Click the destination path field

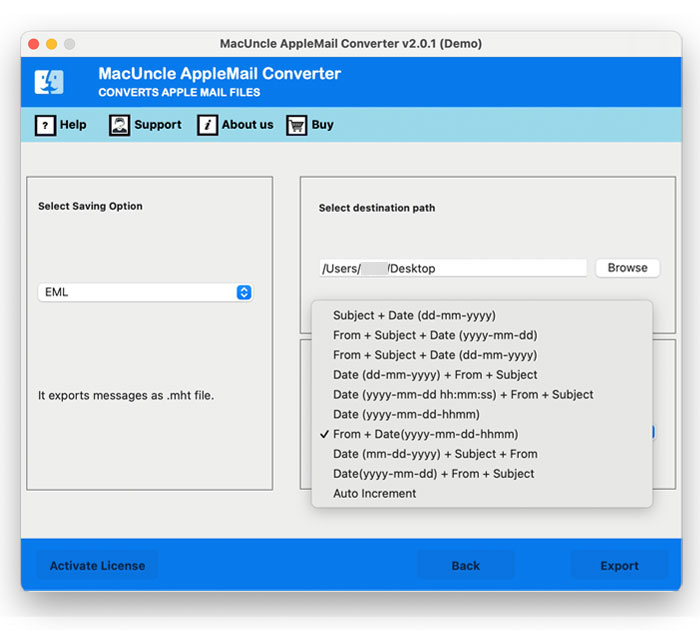coord(453,268)
